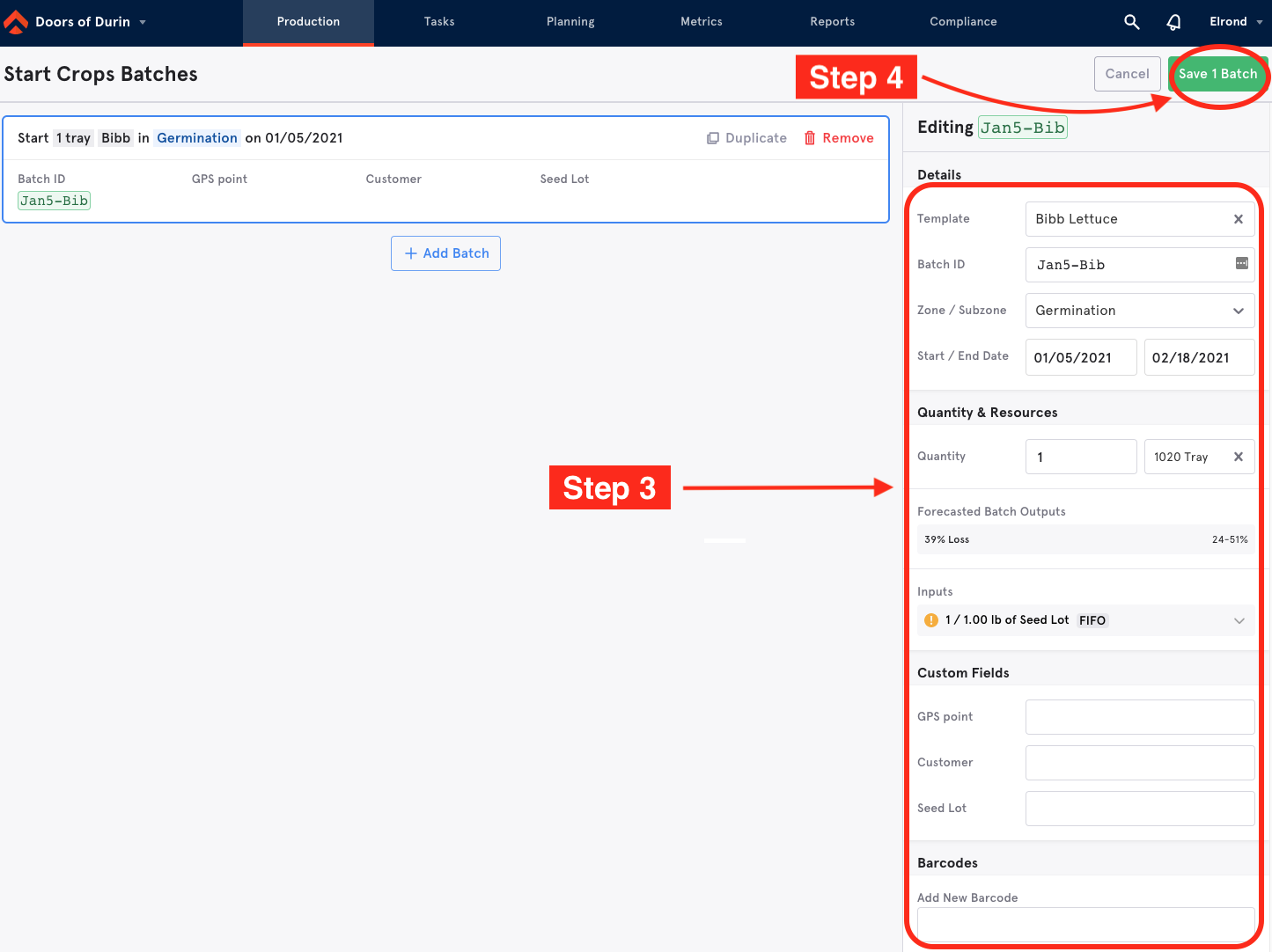Open the Reports tab
Viewport: 1272px width, 952px height.
(833, 22)
